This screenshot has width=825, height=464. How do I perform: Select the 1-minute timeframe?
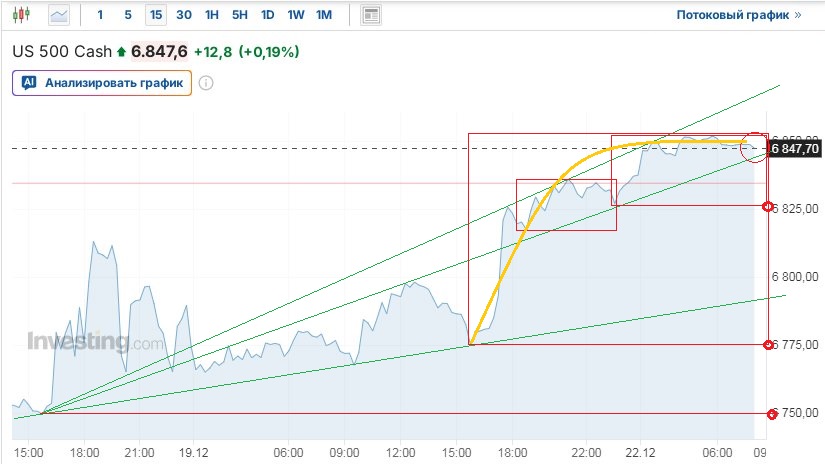point(100,15)
